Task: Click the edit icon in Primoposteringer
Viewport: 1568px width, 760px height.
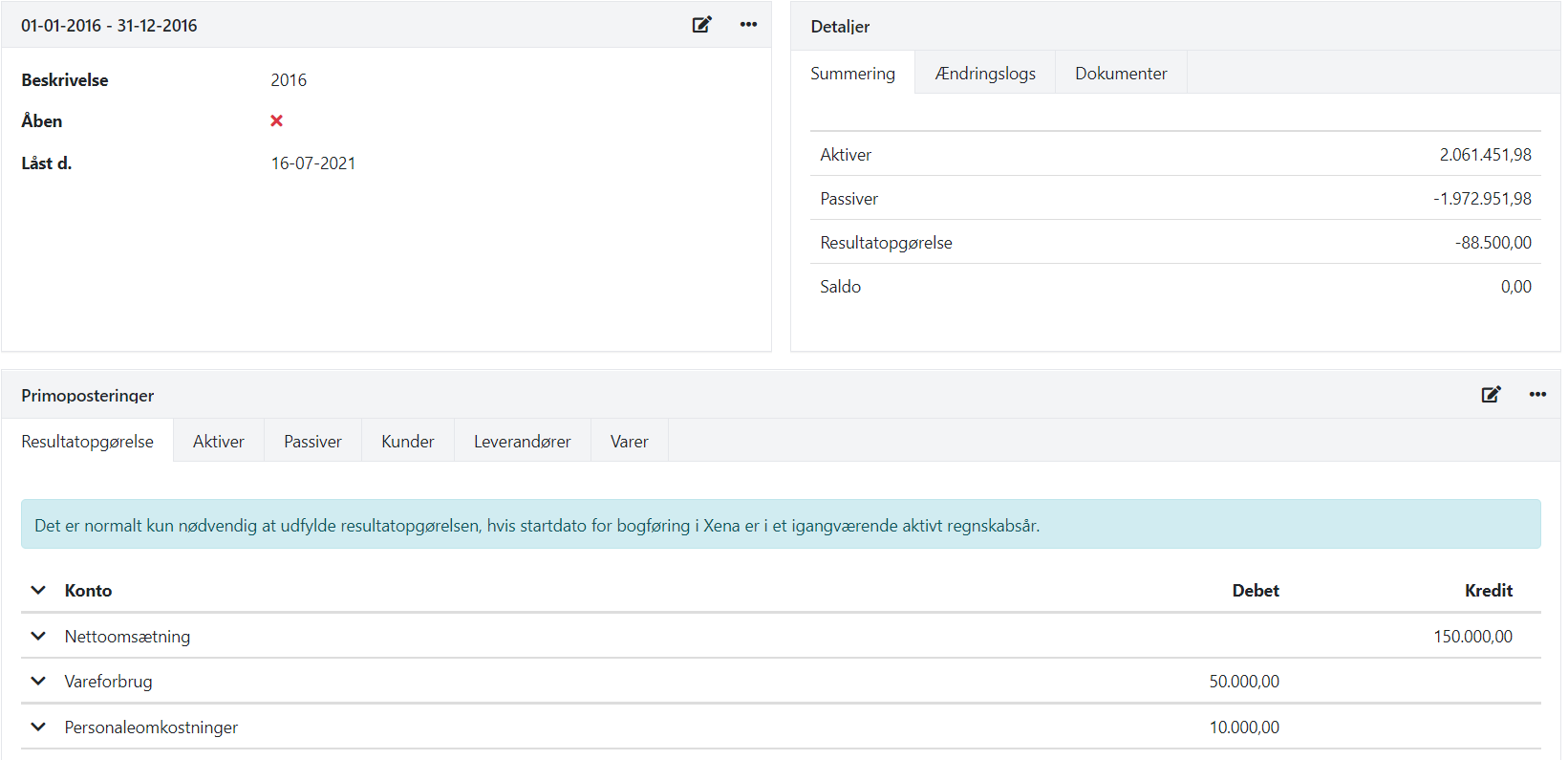Action: tap(1491, 395)
